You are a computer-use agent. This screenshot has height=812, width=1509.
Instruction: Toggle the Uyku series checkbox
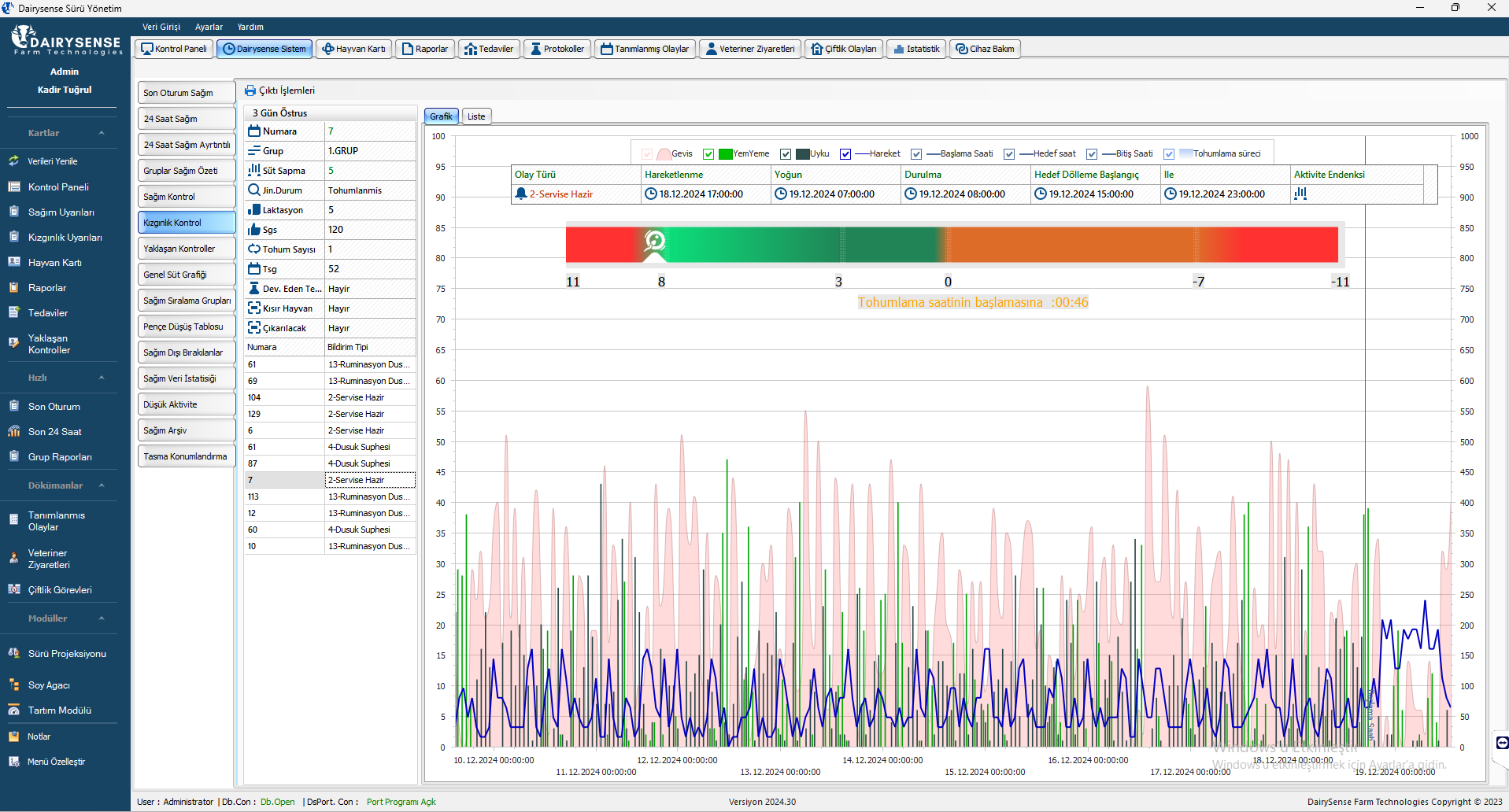click(786, 154)
